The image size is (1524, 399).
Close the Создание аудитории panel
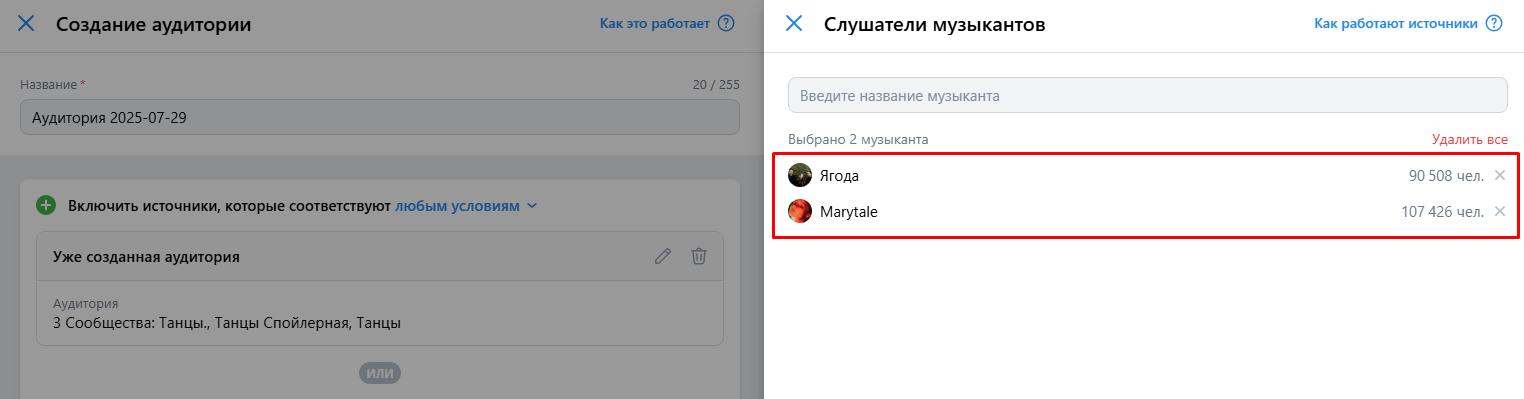click(26, 24)
